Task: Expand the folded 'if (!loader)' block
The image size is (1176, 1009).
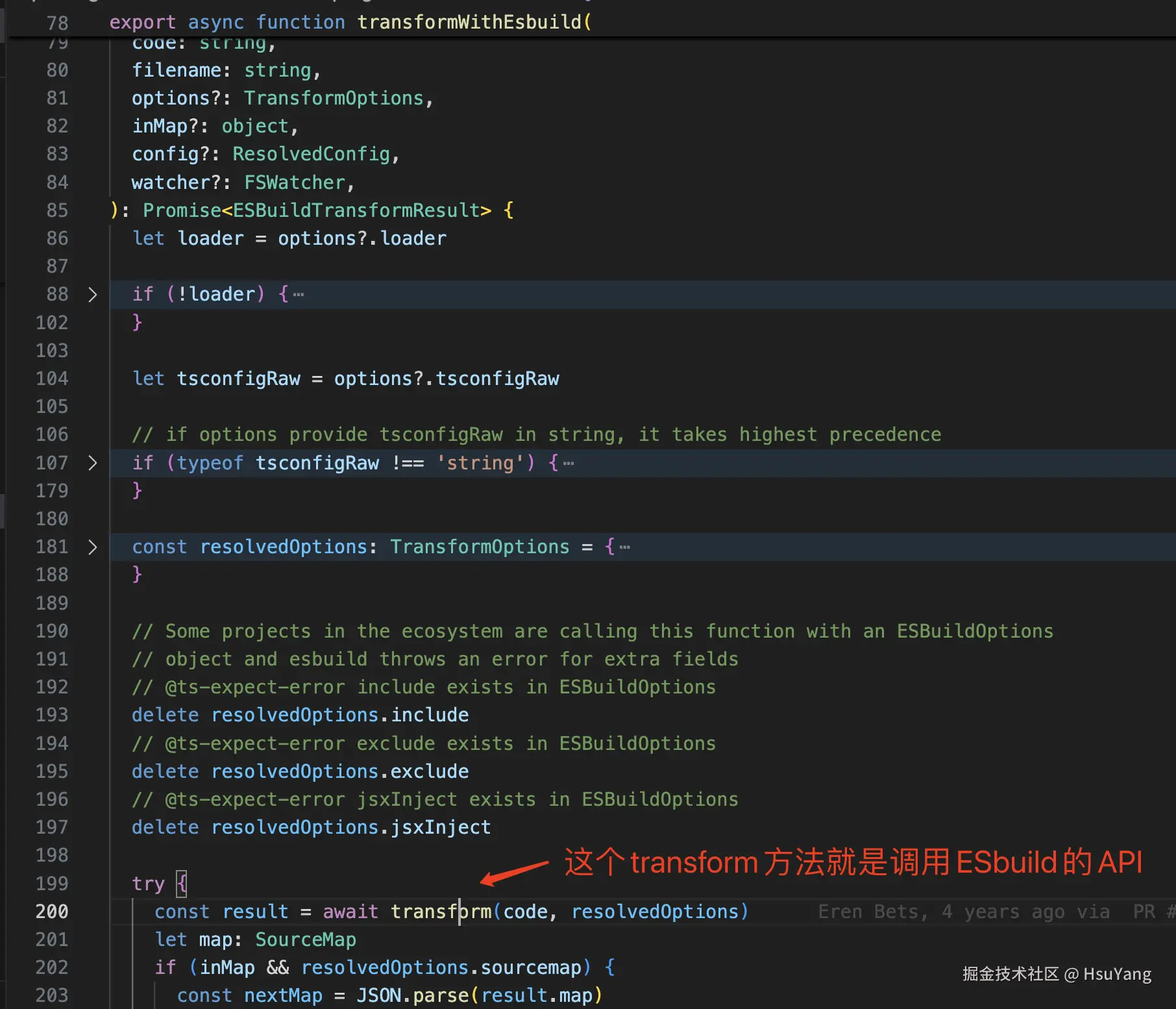Action: click(x=92, y=295)
